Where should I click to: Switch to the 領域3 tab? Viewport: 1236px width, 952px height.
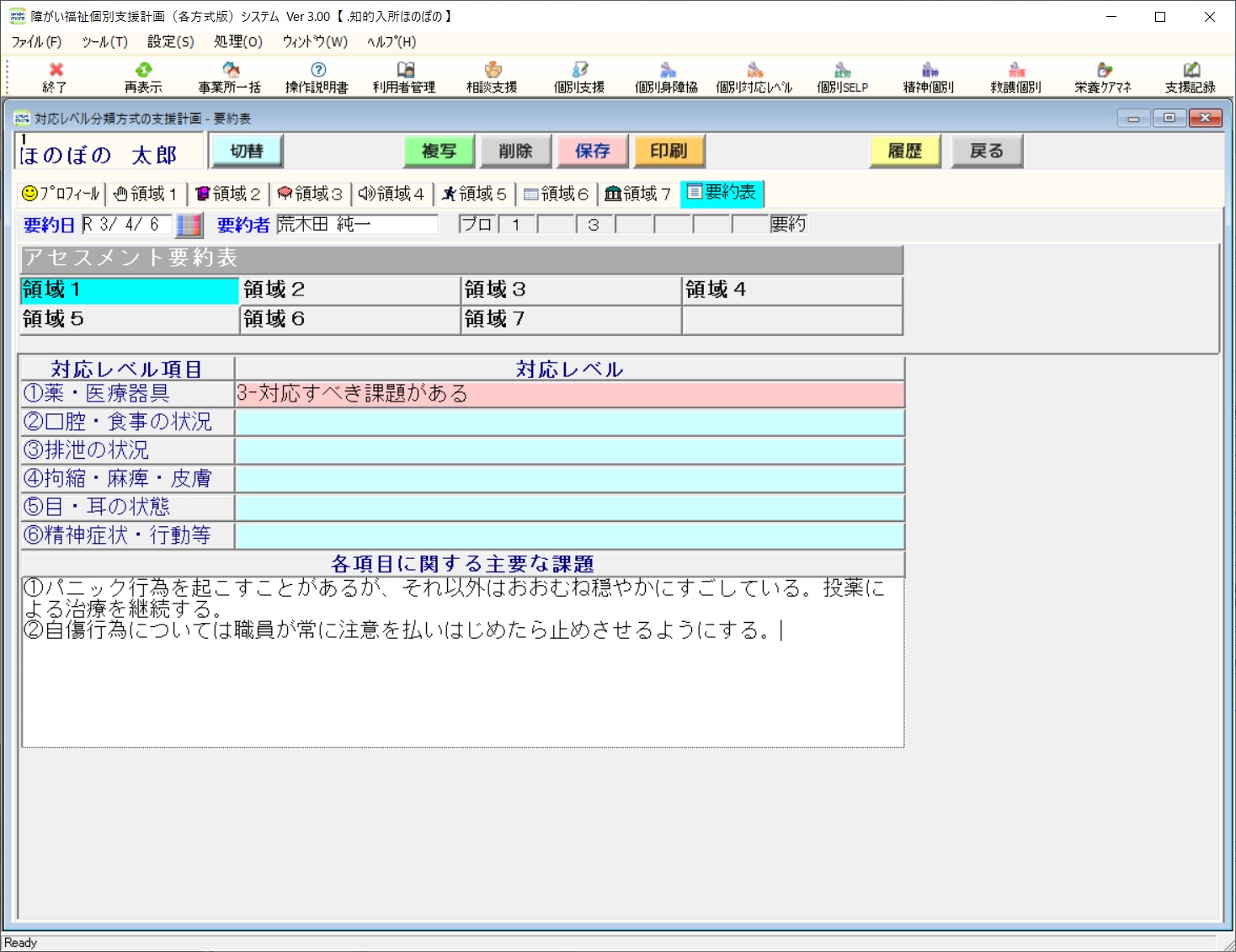click(x=310, y=194)
